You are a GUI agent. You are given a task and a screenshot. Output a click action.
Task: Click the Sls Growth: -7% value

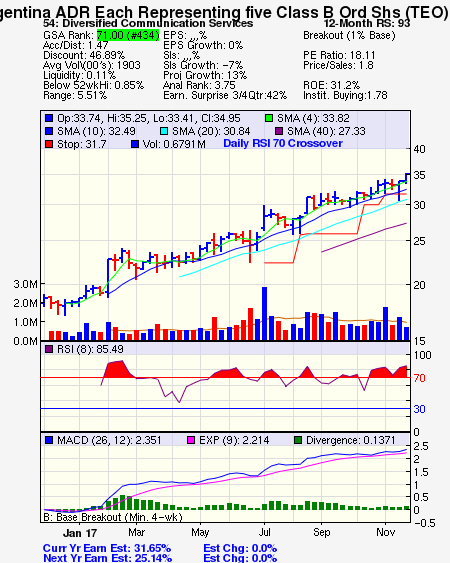coord(203,65)
